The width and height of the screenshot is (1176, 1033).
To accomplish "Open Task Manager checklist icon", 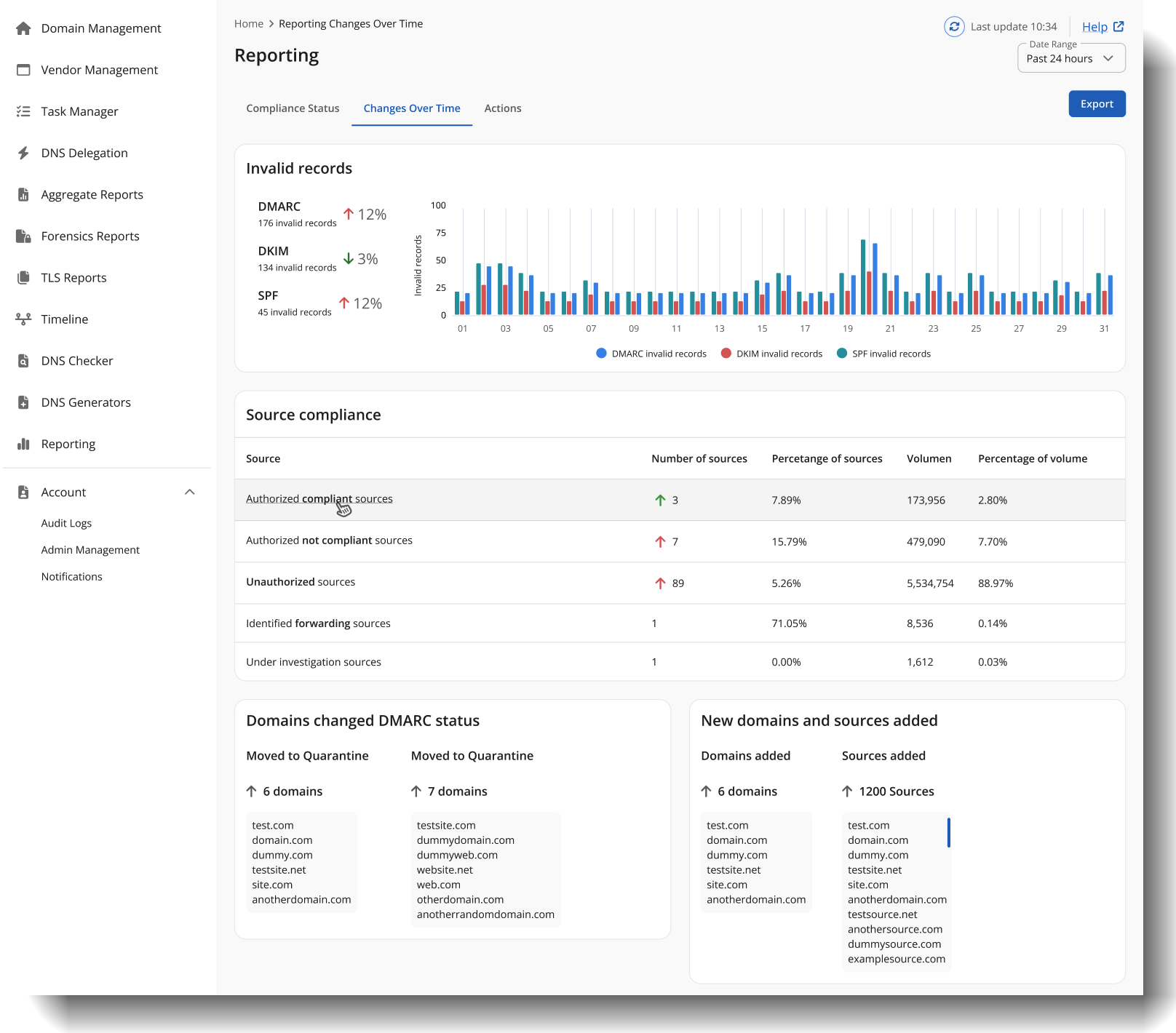I will click(23, 111).
